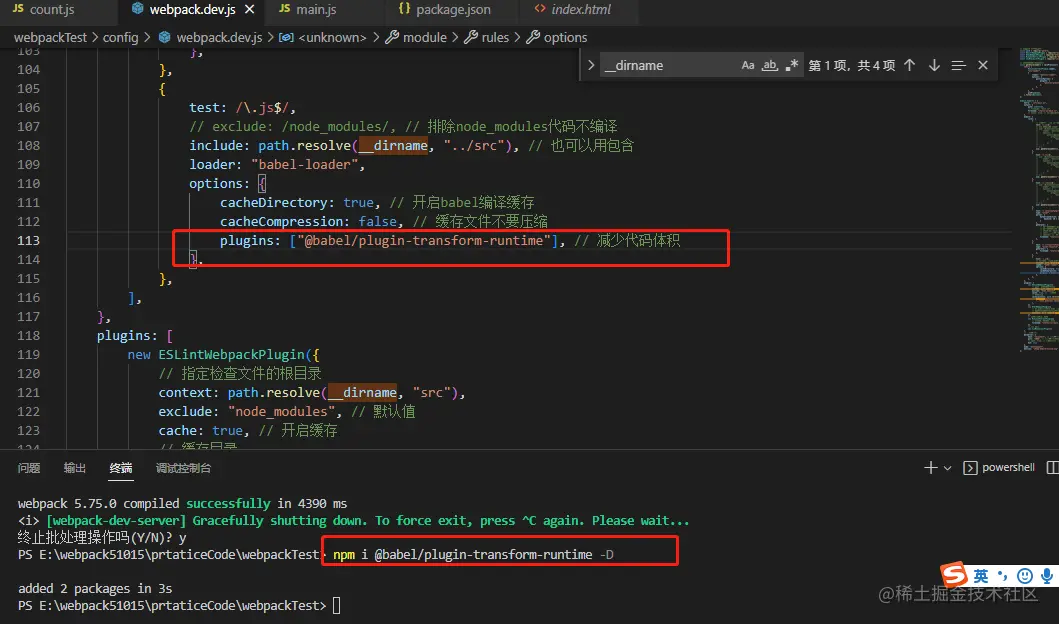Create a new terminal with plus icon
Viewport: 1059px width, 624px height.
[931, 467]
